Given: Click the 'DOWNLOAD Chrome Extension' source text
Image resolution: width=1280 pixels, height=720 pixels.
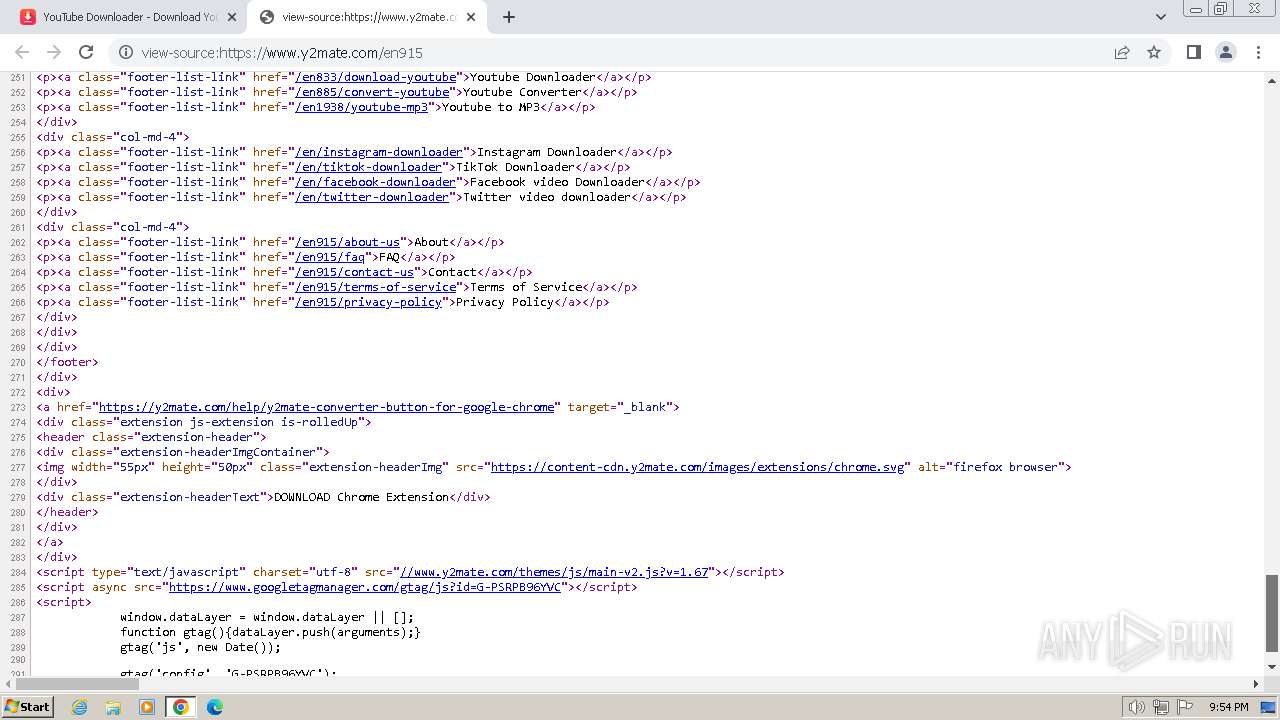Looking at the screenshot, I should click(x=361, y=497).
